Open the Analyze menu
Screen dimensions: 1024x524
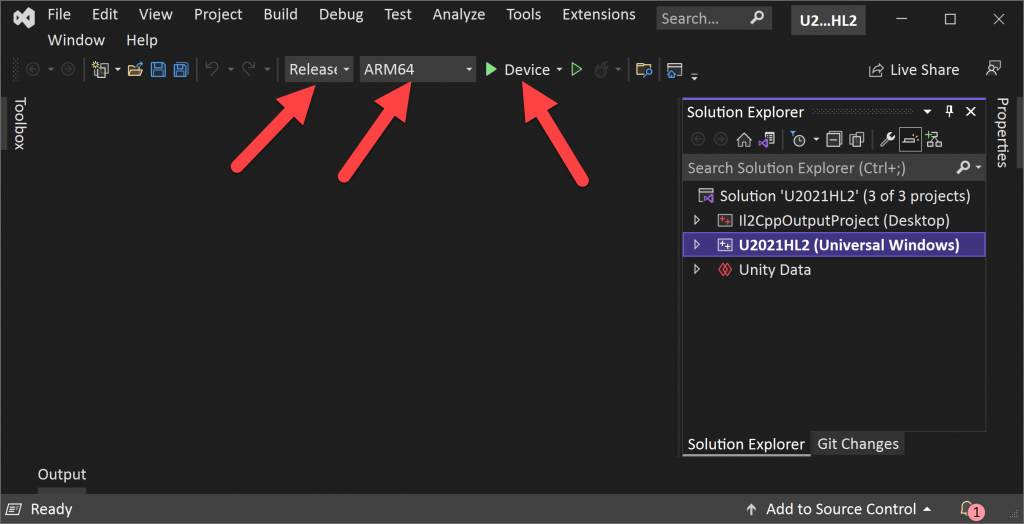[458, 14]
